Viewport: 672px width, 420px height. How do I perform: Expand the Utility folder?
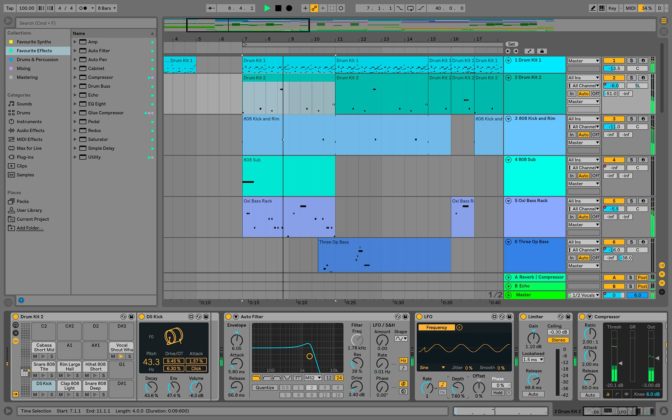tap(75, 157)
